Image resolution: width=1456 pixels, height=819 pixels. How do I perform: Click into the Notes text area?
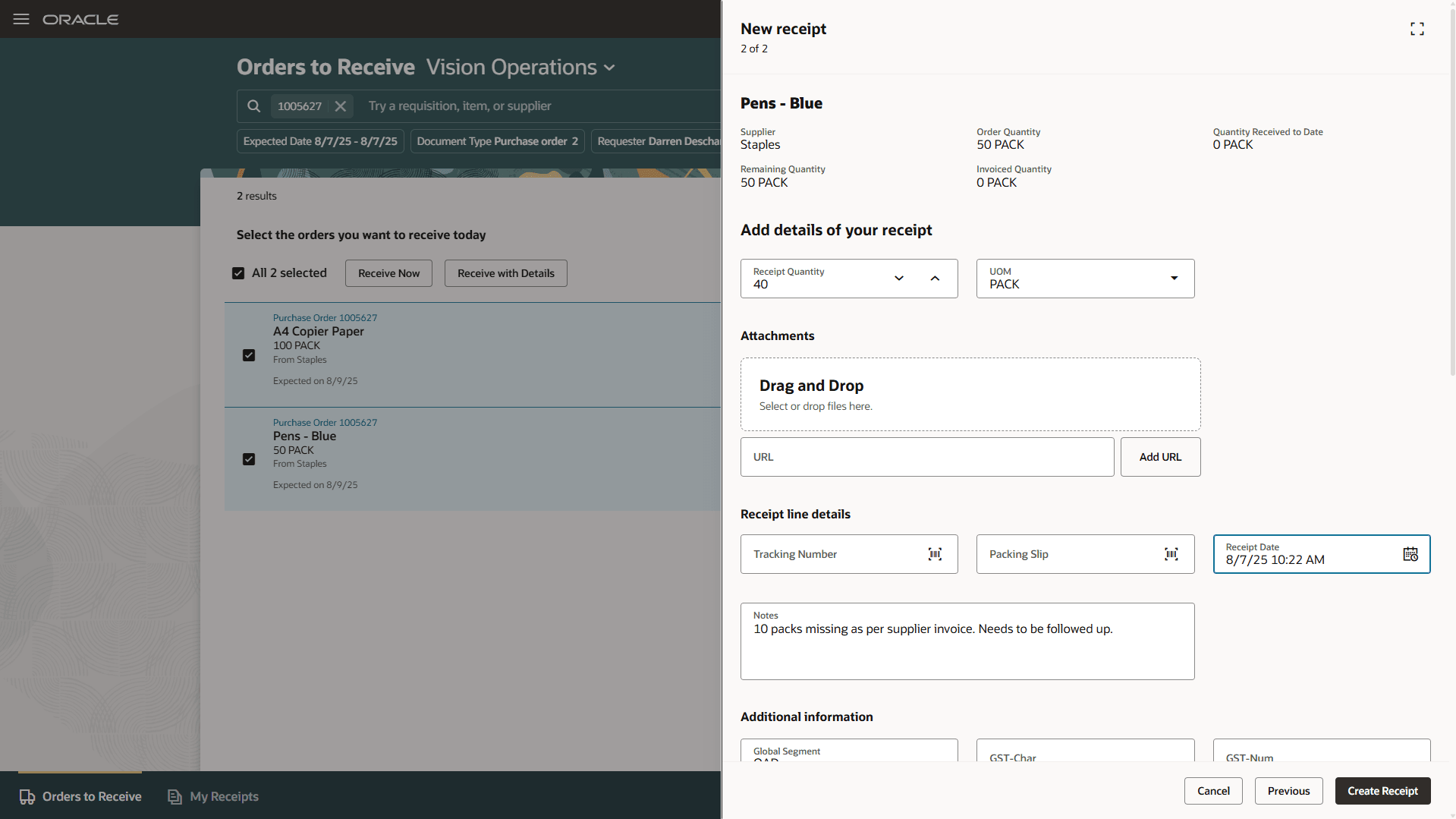pyautogui.click(x=967, y=641)
